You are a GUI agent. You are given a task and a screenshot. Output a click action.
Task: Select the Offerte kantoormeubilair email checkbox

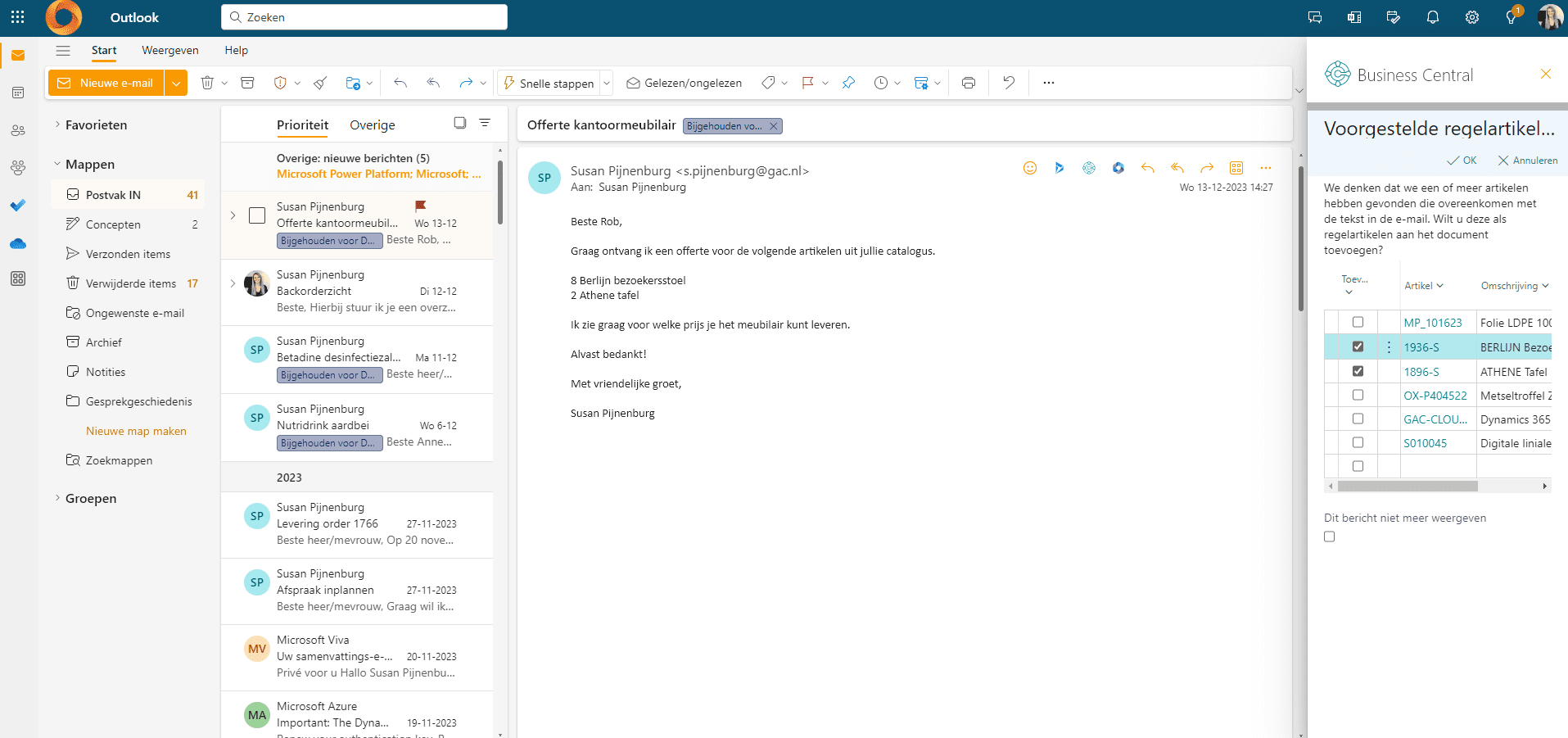click(257, 215)
